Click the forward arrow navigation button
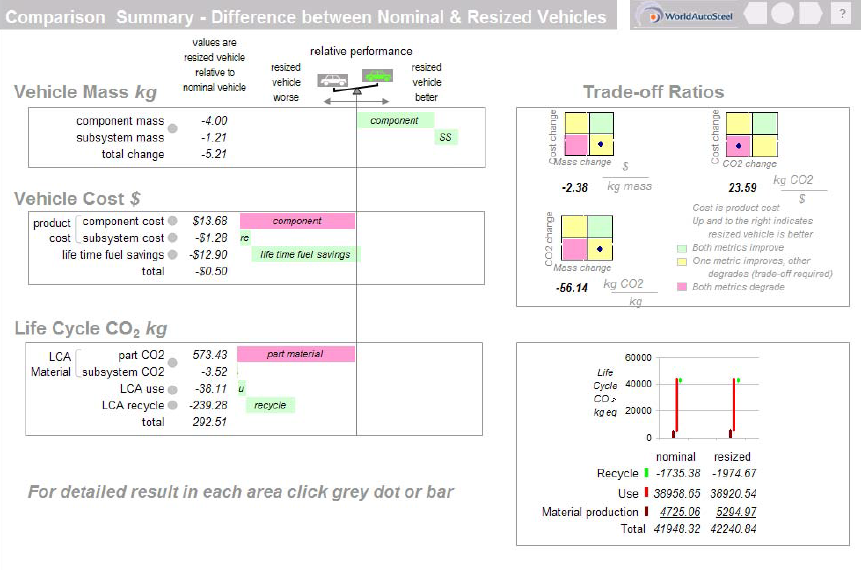 point(810,14)
